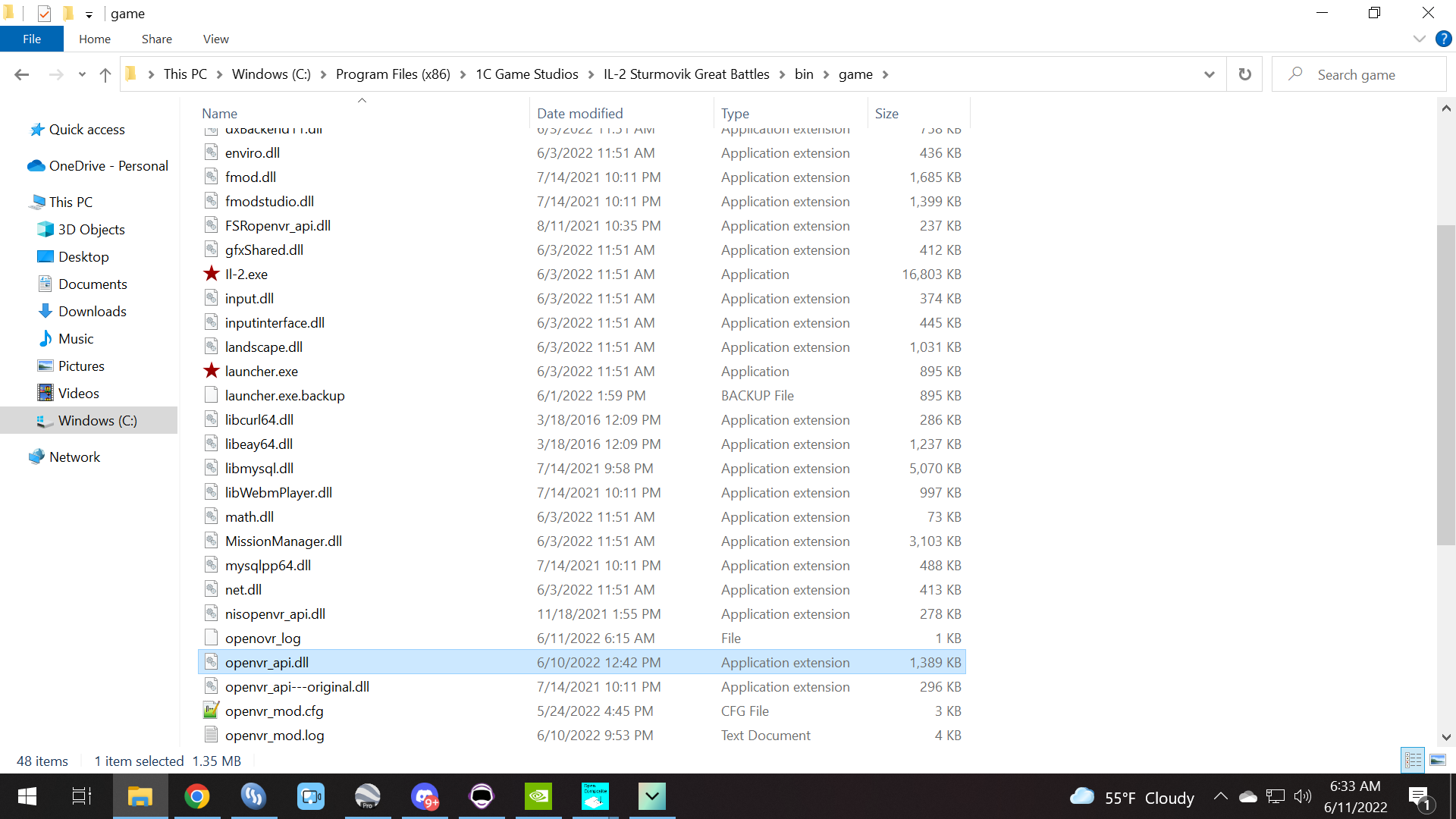Select openovr_log file

262,639
